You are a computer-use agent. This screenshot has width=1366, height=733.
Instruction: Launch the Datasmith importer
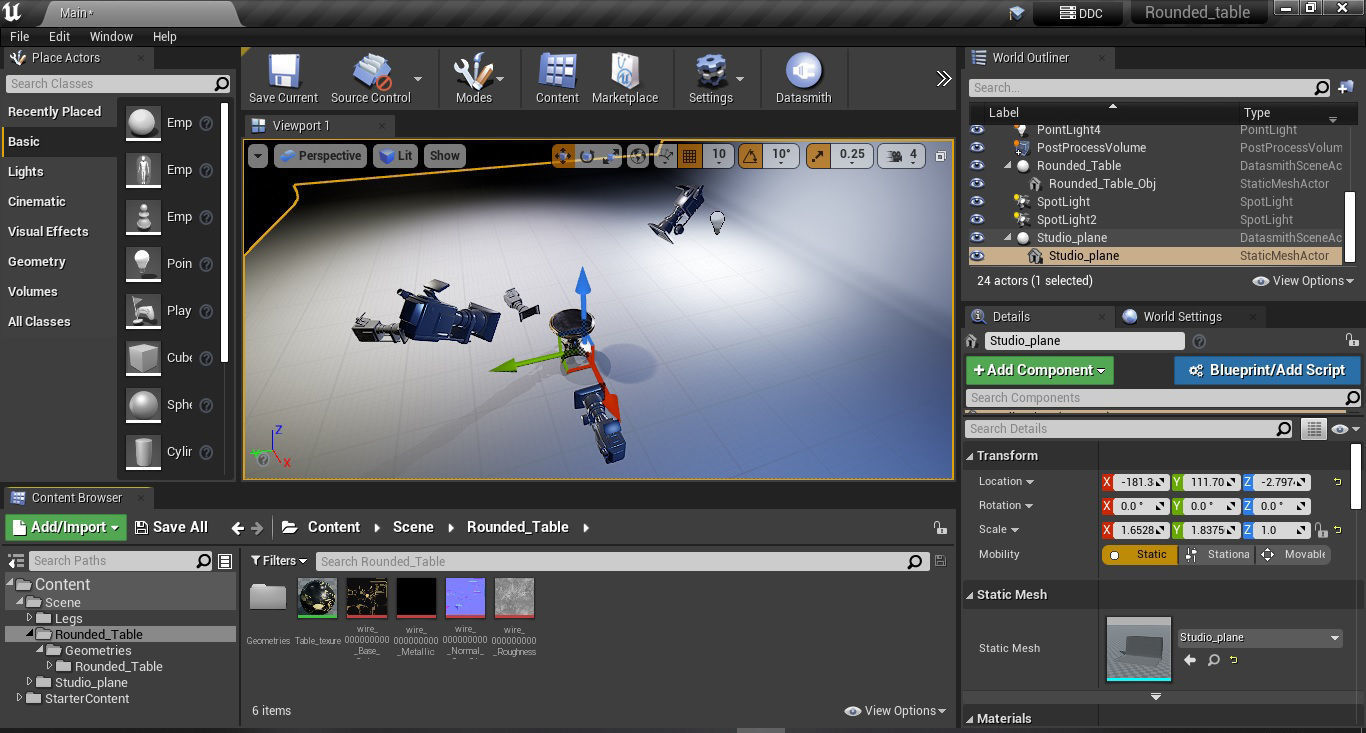coord(803,79)
